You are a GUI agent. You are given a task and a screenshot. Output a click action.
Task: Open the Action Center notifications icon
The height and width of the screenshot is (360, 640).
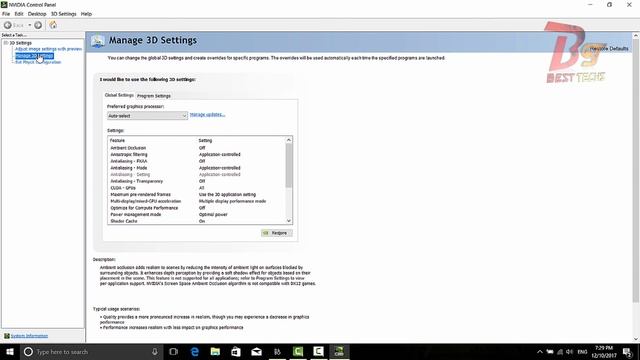click(x=627, y=352)
